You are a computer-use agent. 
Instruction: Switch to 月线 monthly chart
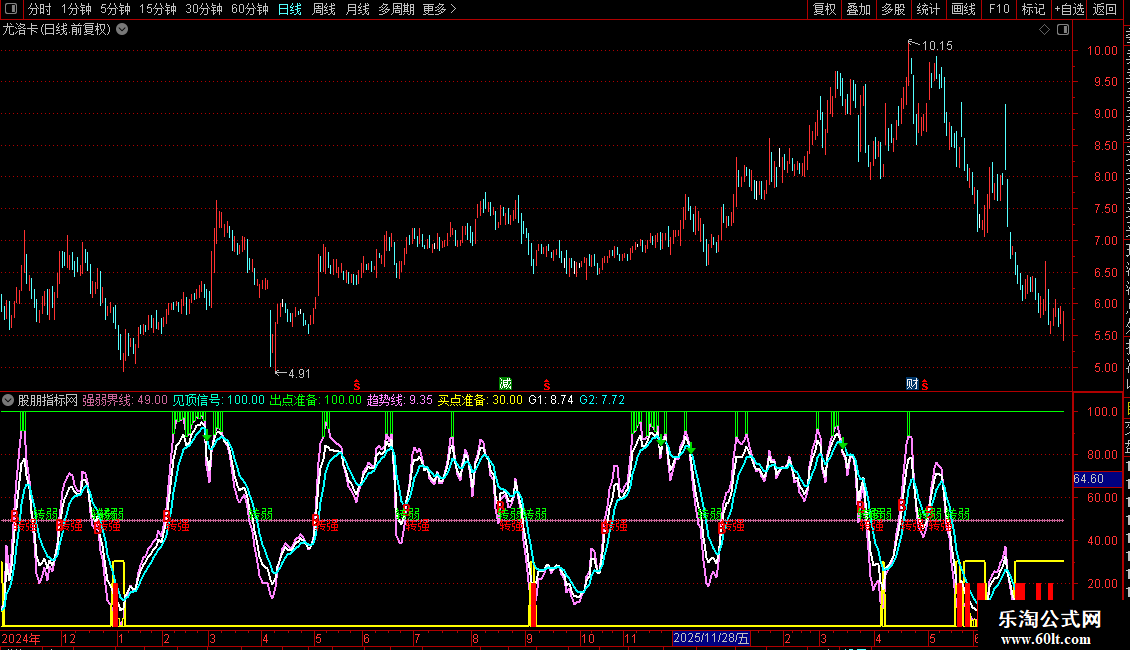357,9
